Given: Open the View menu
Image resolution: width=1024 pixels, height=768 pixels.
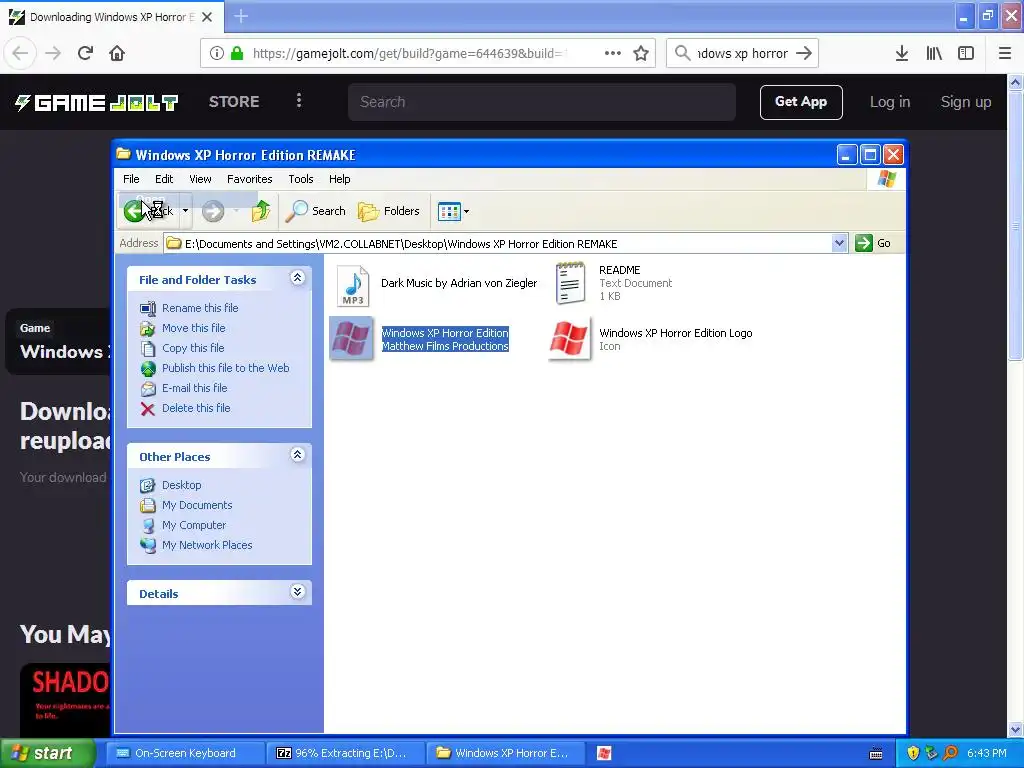Looking at the screenshot, I should (x=200, y=179).
